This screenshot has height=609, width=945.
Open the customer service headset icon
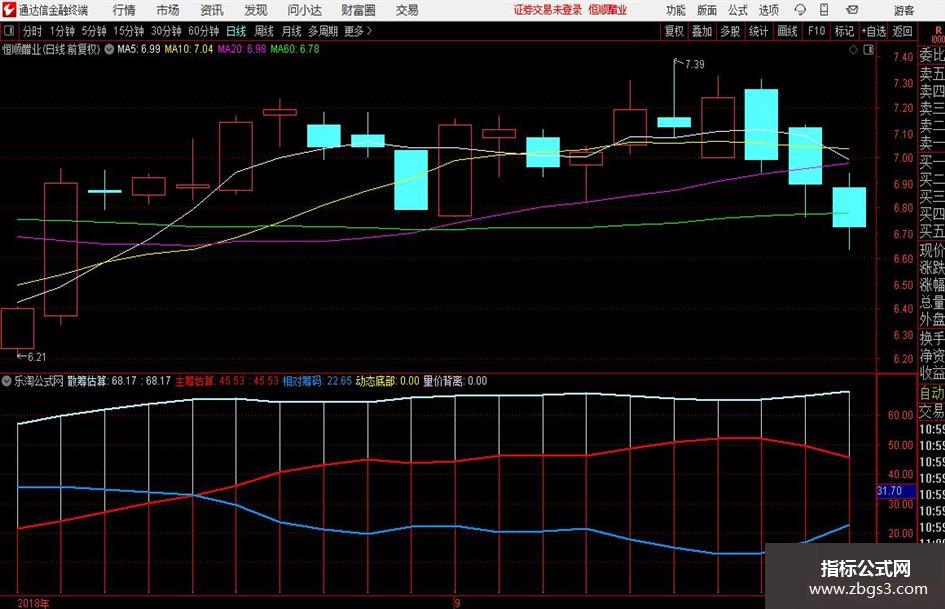800,10
